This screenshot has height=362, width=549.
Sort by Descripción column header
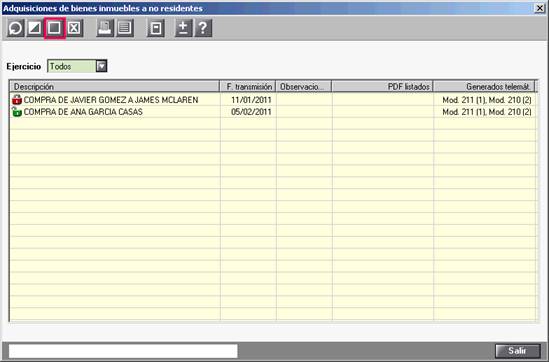tap(114, 87)
